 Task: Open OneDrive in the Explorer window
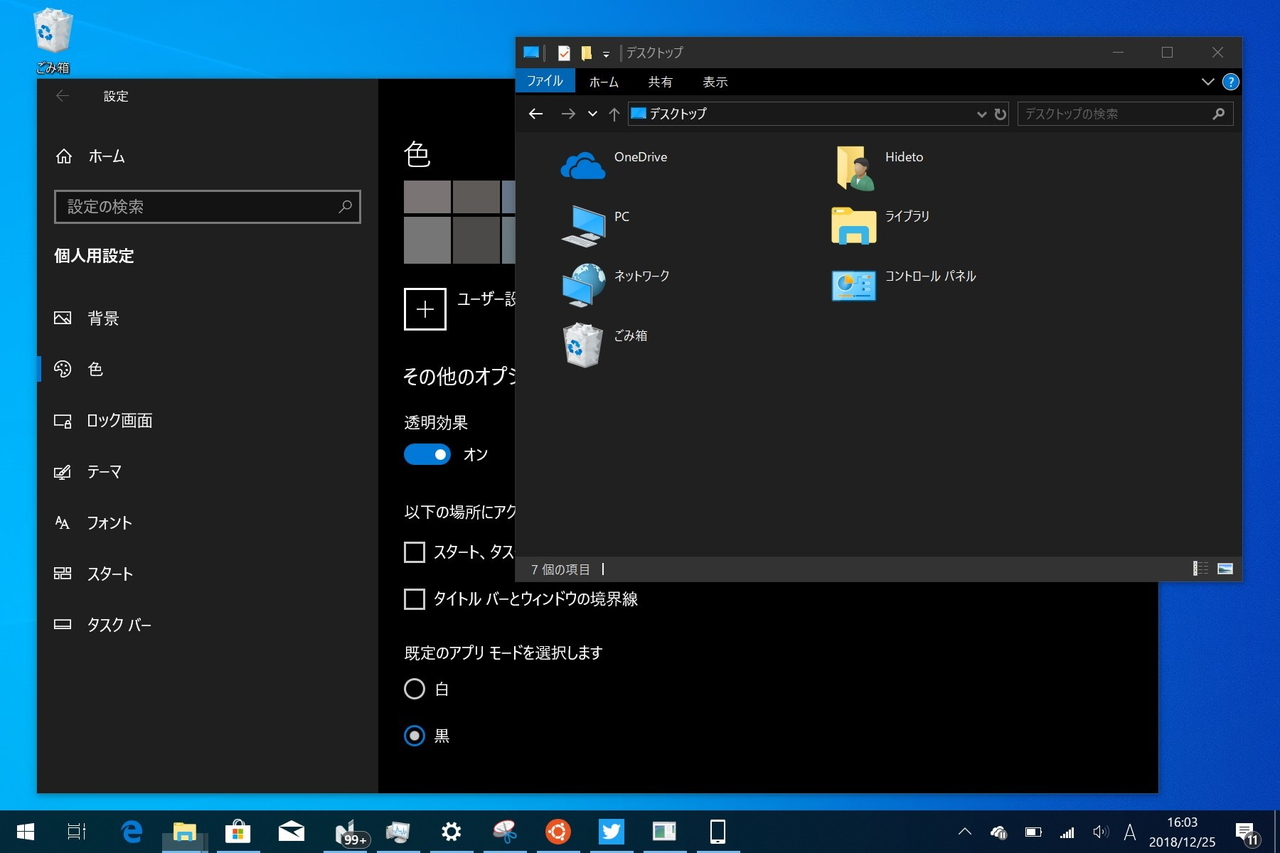click(614, 165)
